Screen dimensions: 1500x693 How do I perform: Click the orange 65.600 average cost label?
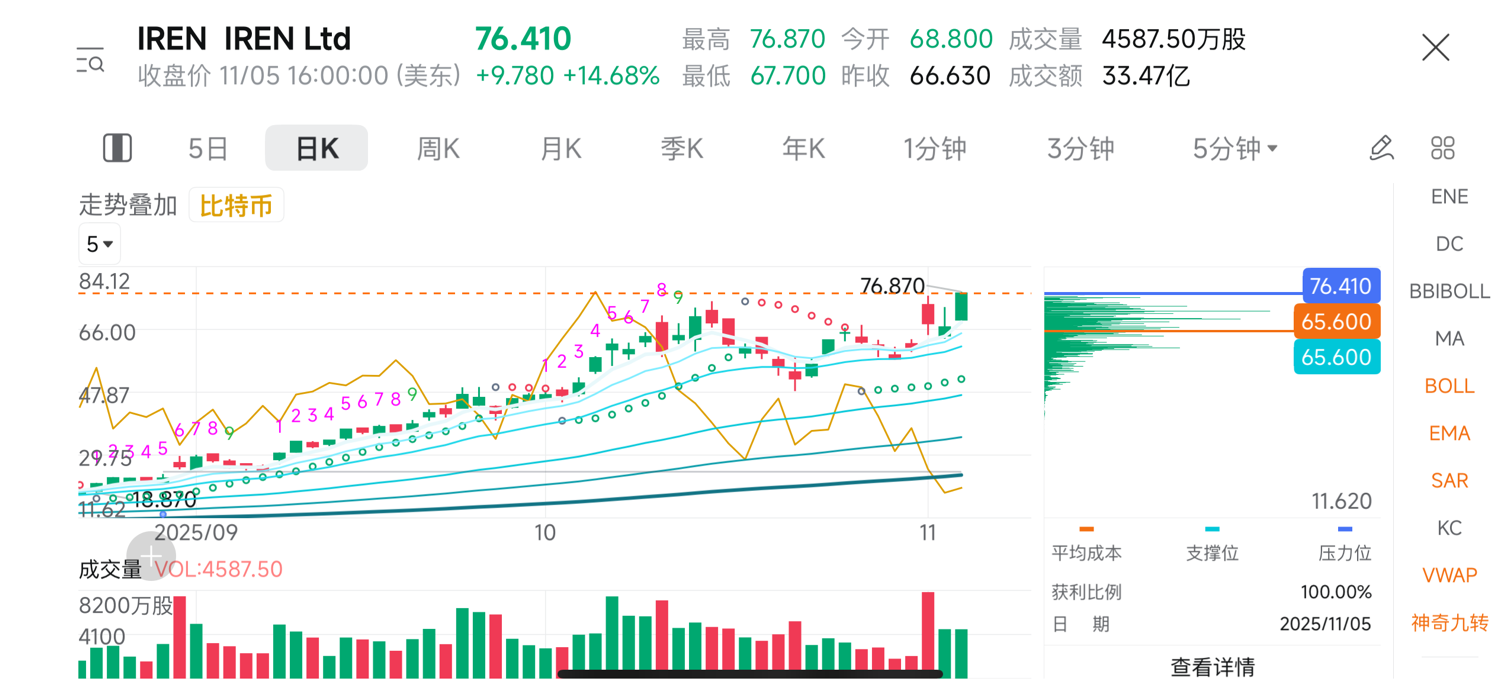(x=1337, y=322)
